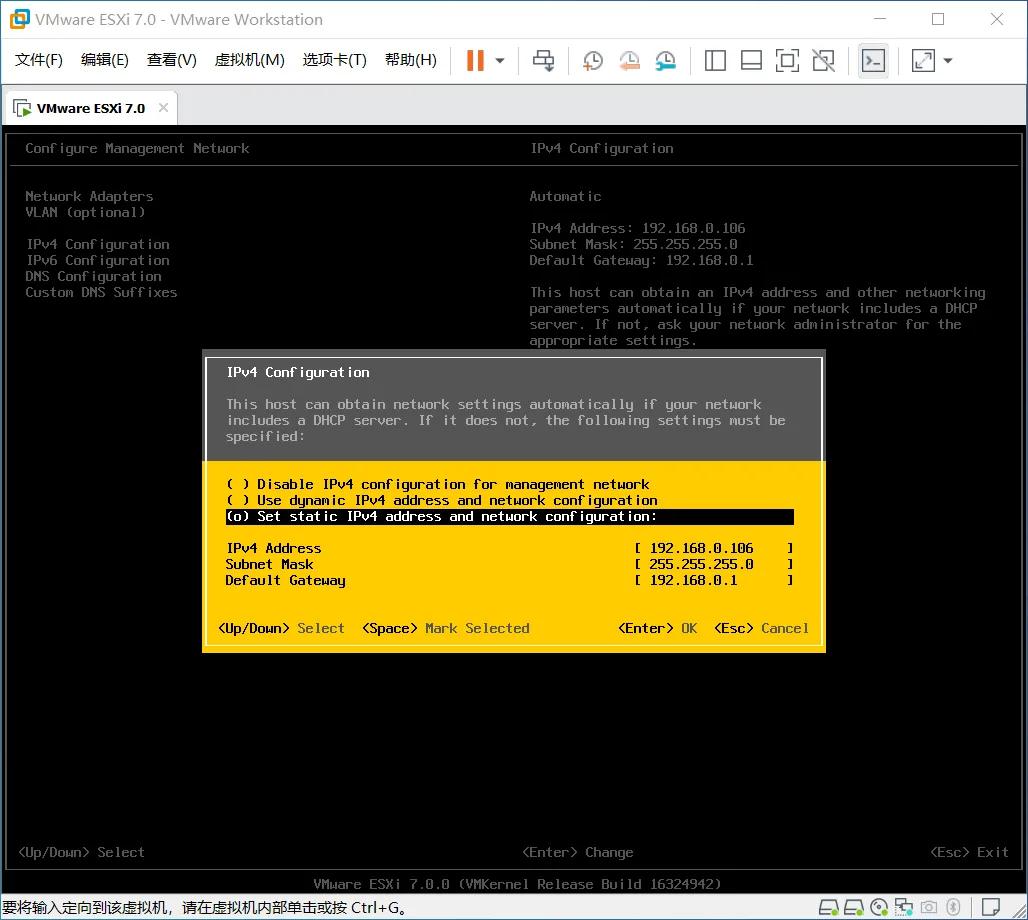Select the Disable IPv4 configuration radio option
The height and width of the screenshot is (920, 1028).
430,484
